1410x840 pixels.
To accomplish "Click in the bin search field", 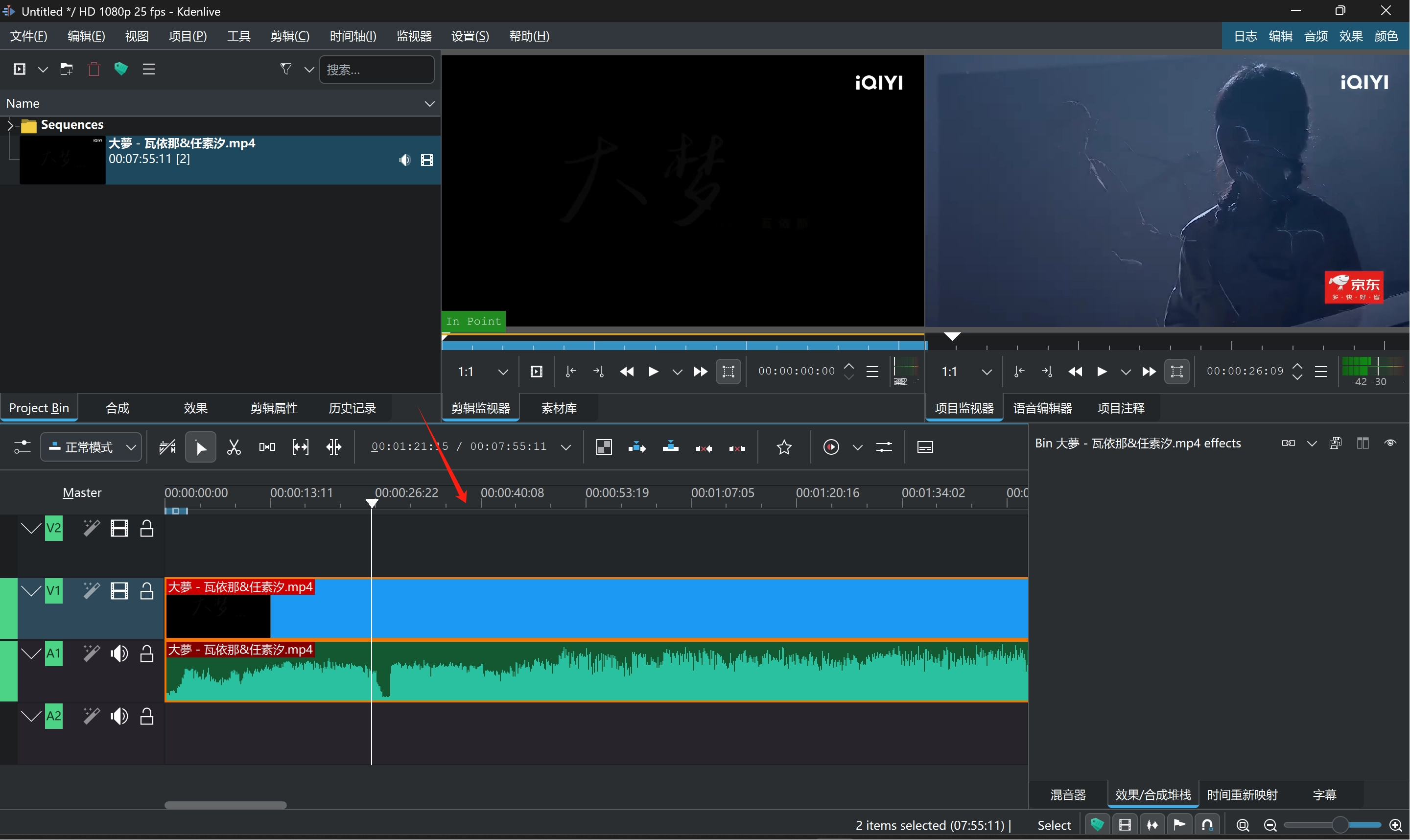I will coord(376,70).
